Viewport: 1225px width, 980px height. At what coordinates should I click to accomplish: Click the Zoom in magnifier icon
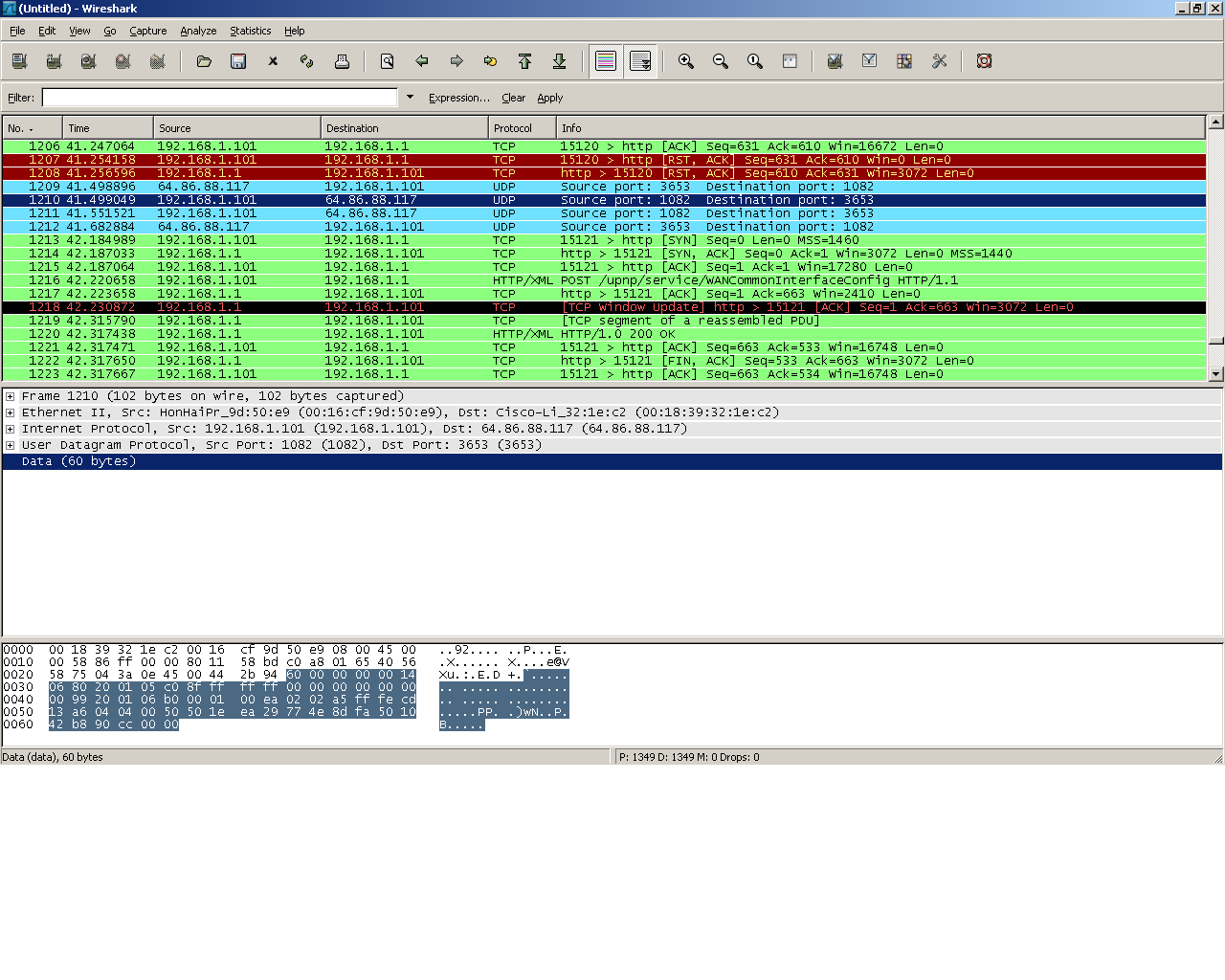coord(686,61)
